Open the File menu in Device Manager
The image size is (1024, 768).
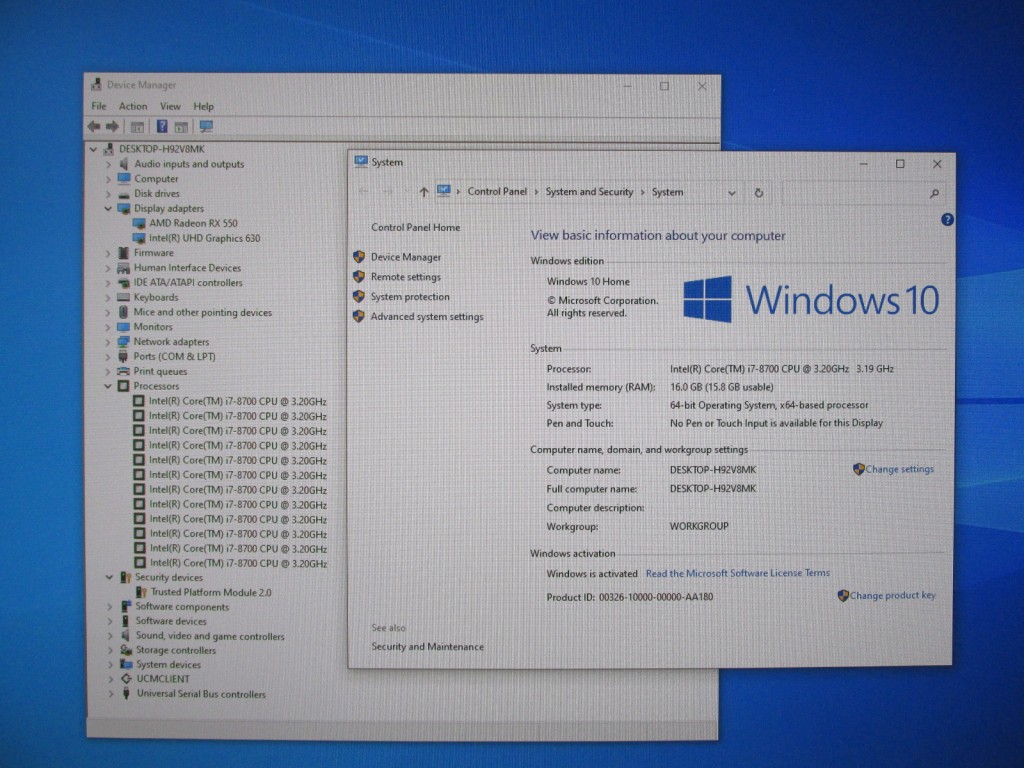(x=99, y=106)
